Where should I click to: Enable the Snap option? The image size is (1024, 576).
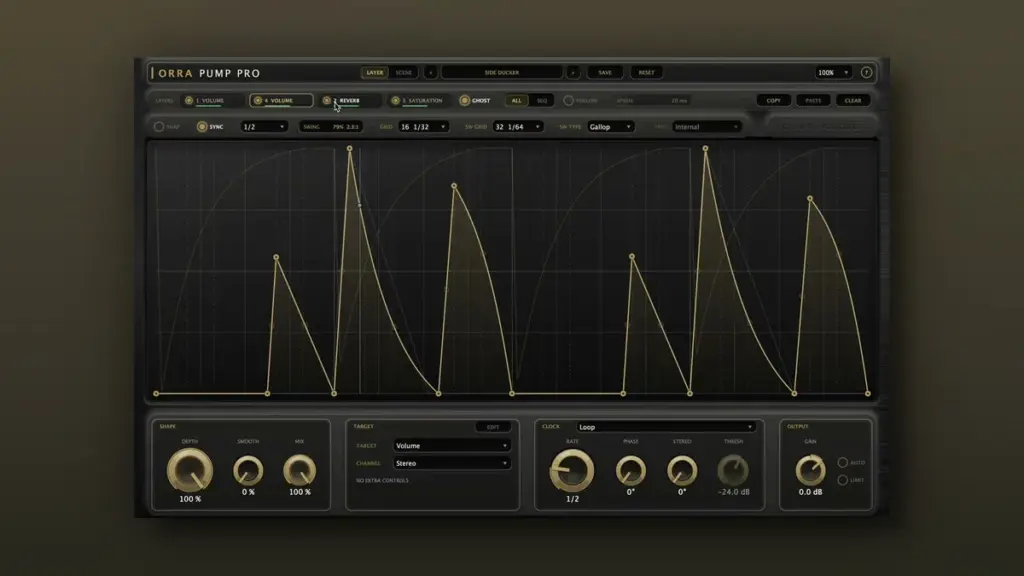159,127
